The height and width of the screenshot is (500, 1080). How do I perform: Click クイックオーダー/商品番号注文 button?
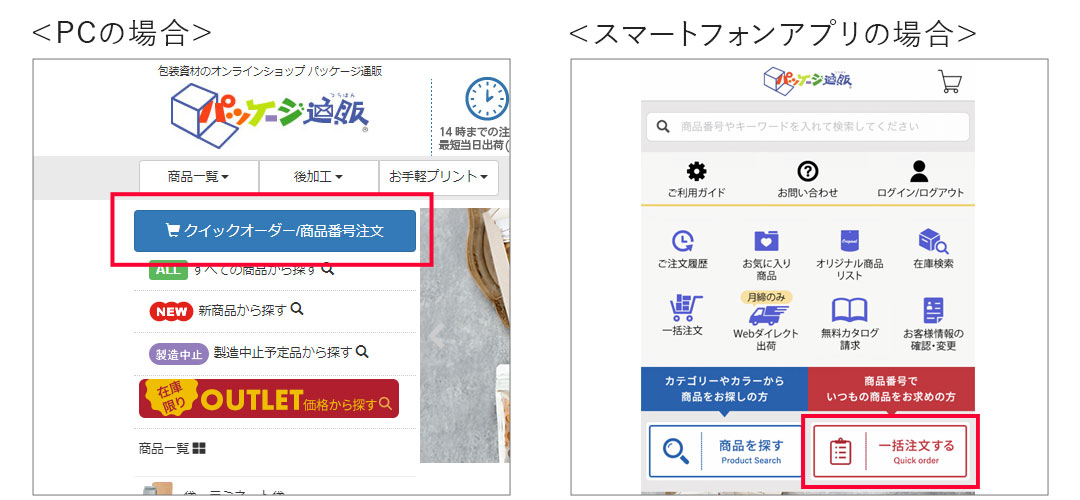275,231
